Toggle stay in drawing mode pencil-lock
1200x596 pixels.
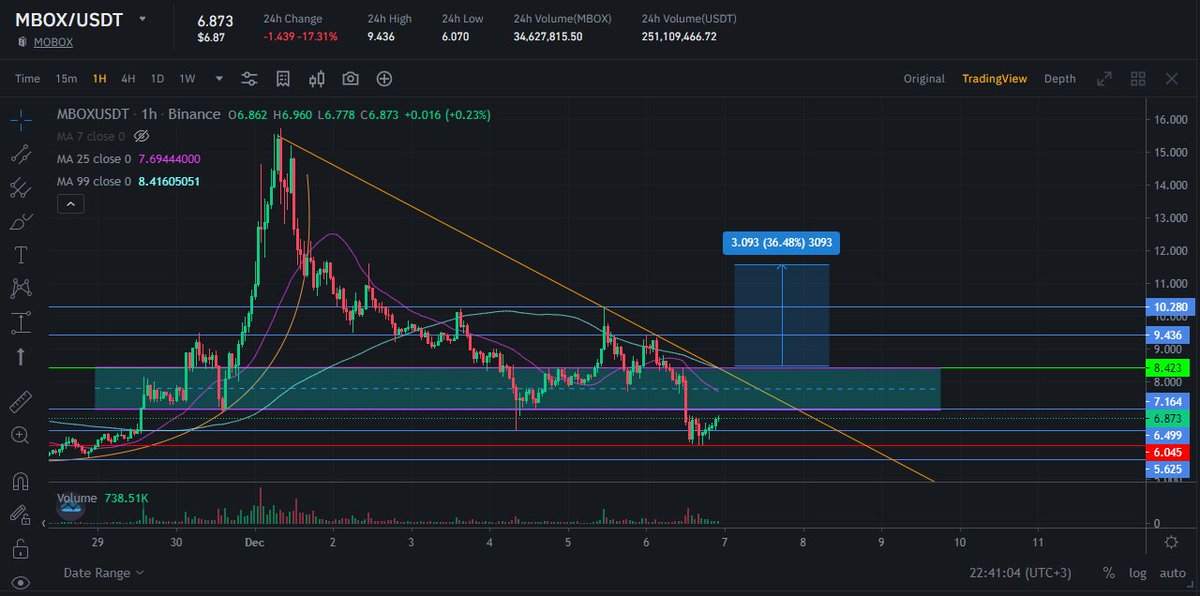click(20, 514)
